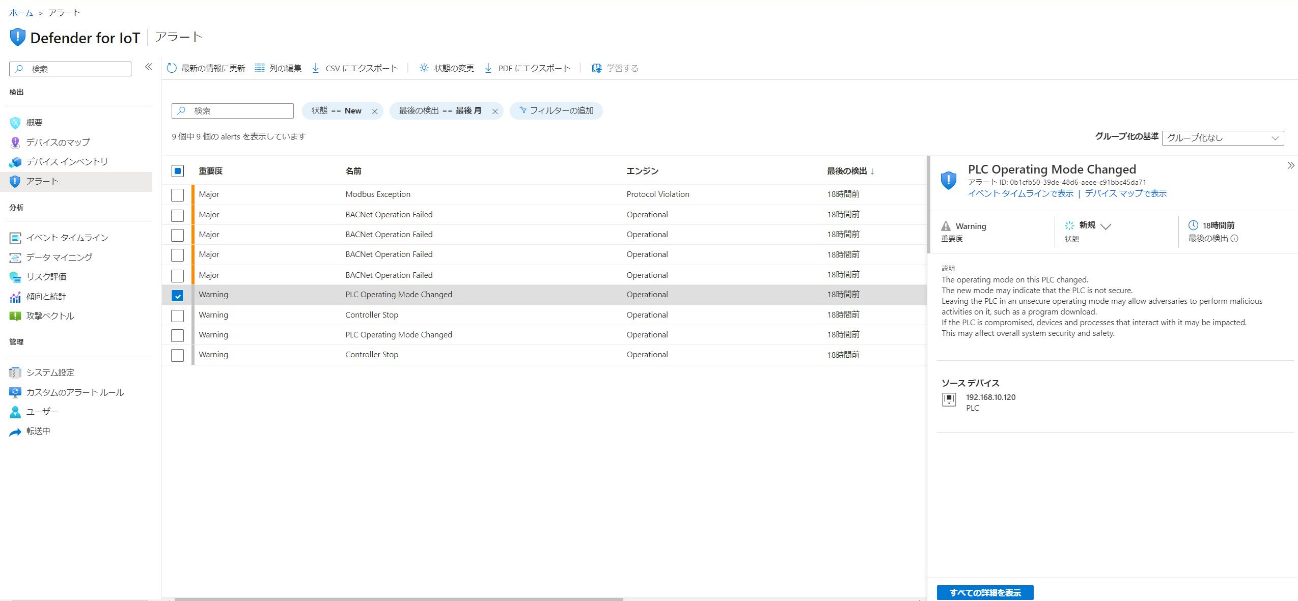
Task: Open データ マイニング in sidebar
Action: tap(59, 257)
